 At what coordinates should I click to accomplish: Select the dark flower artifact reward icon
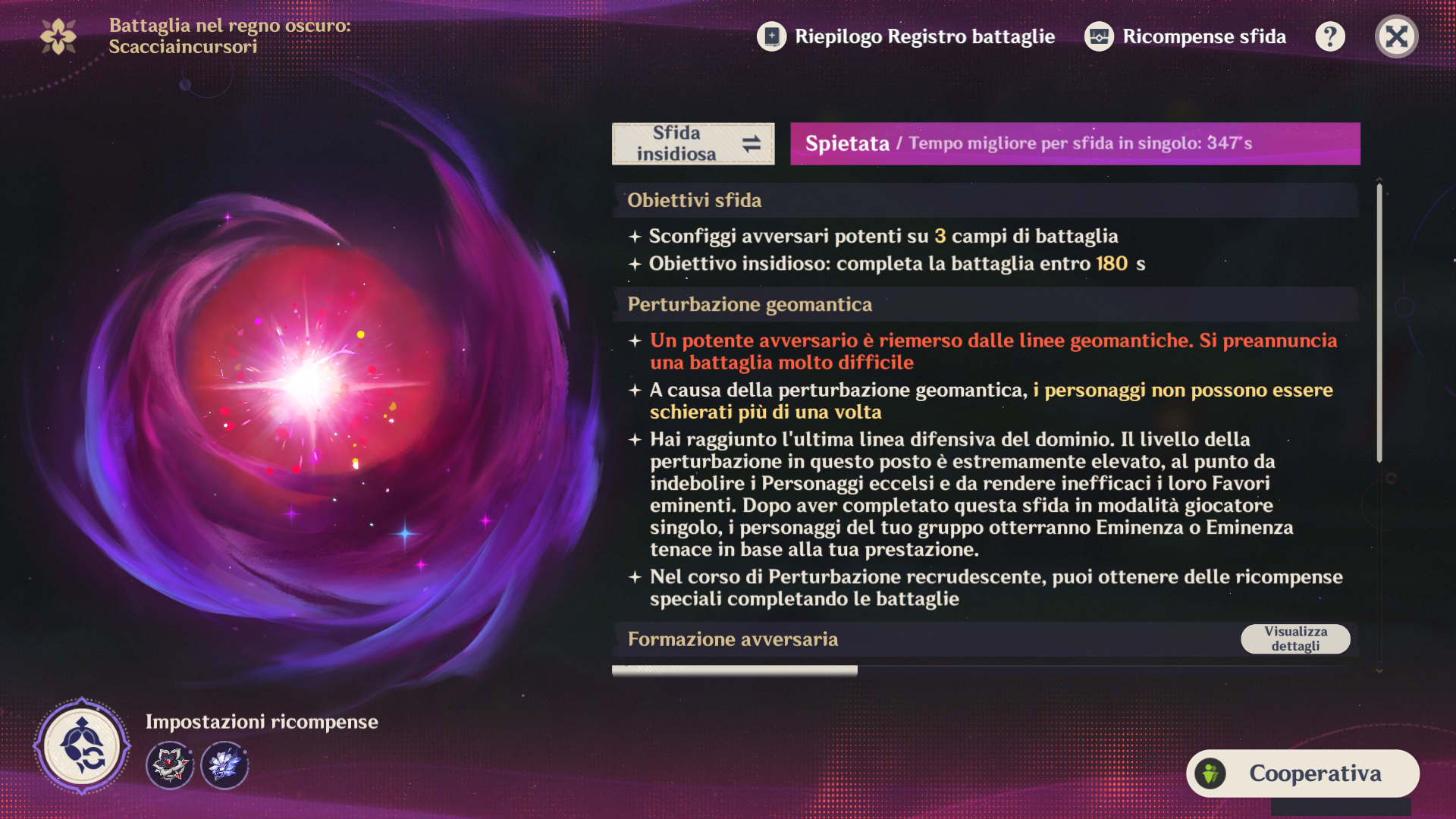click(x=170, y=765)
